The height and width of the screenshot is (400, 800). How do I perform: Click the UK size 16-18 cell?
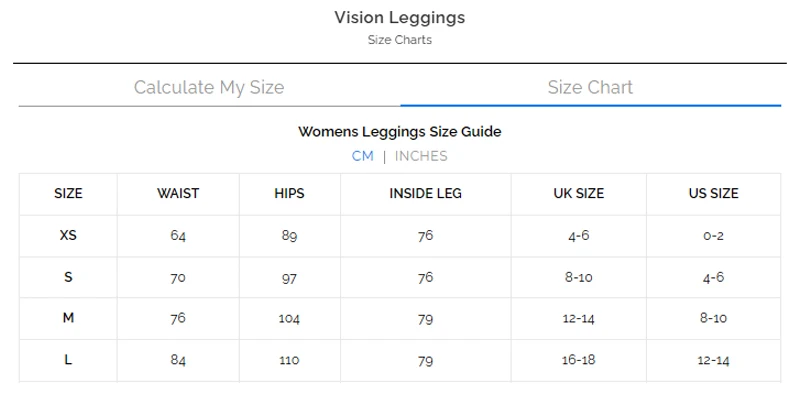[579, 360]
